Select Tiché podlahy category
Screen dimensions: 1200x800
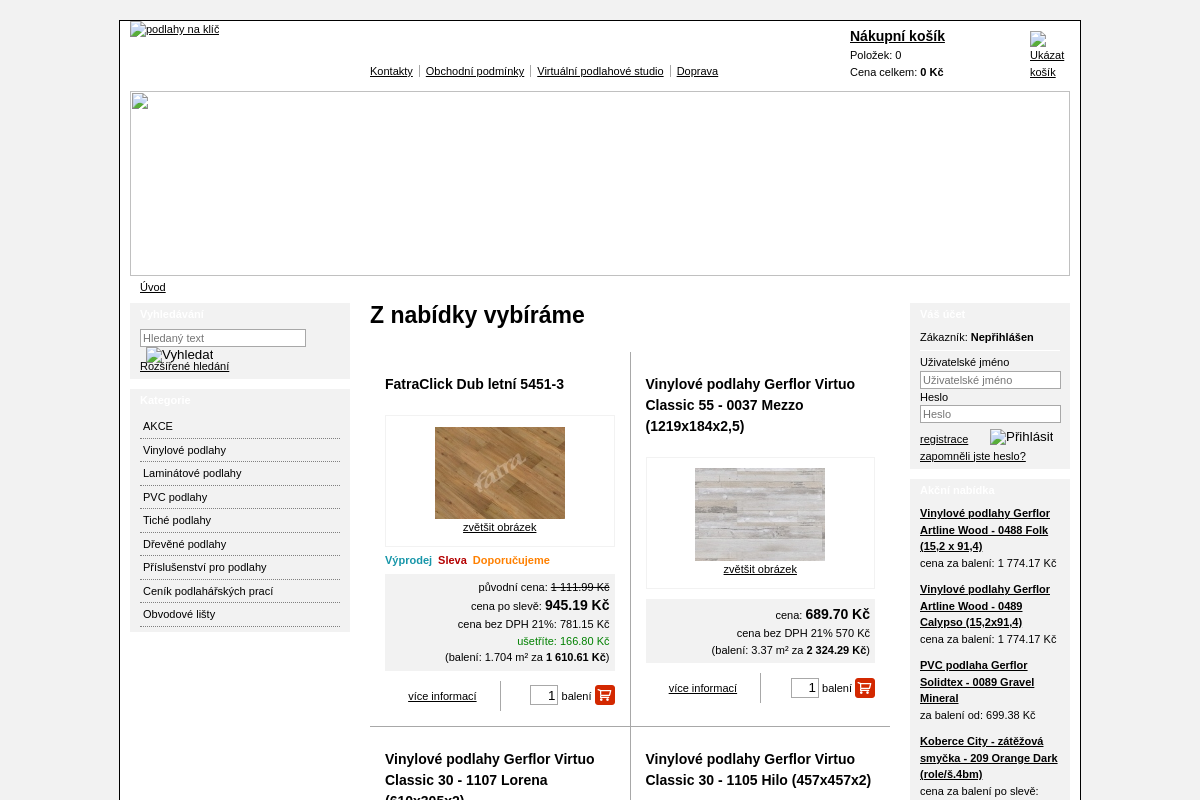click(240, 520)
